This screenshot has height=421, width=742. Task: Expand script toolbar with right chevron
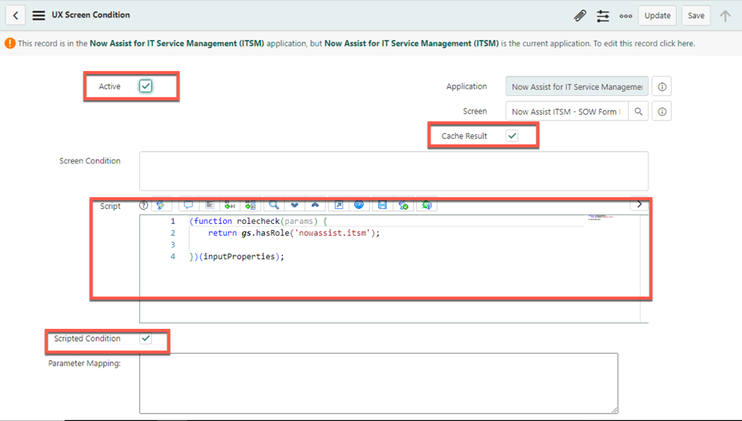tap(639, 204)
